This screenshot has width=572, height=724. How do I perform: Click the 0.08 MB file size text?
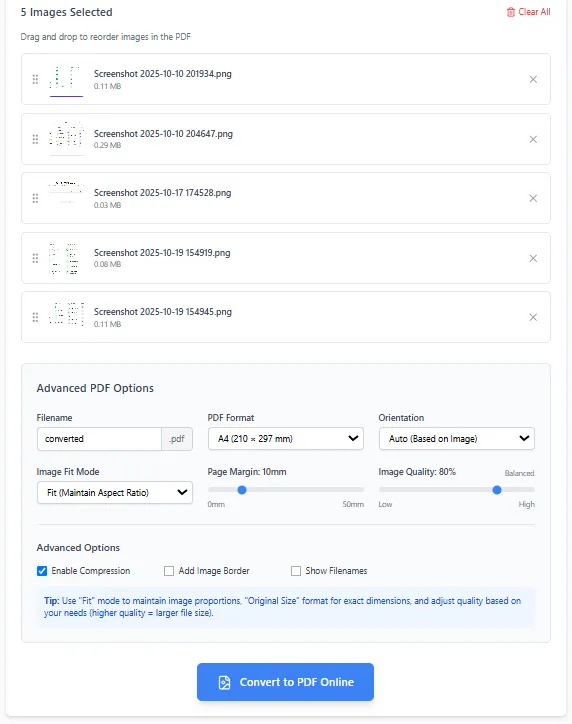107,265
